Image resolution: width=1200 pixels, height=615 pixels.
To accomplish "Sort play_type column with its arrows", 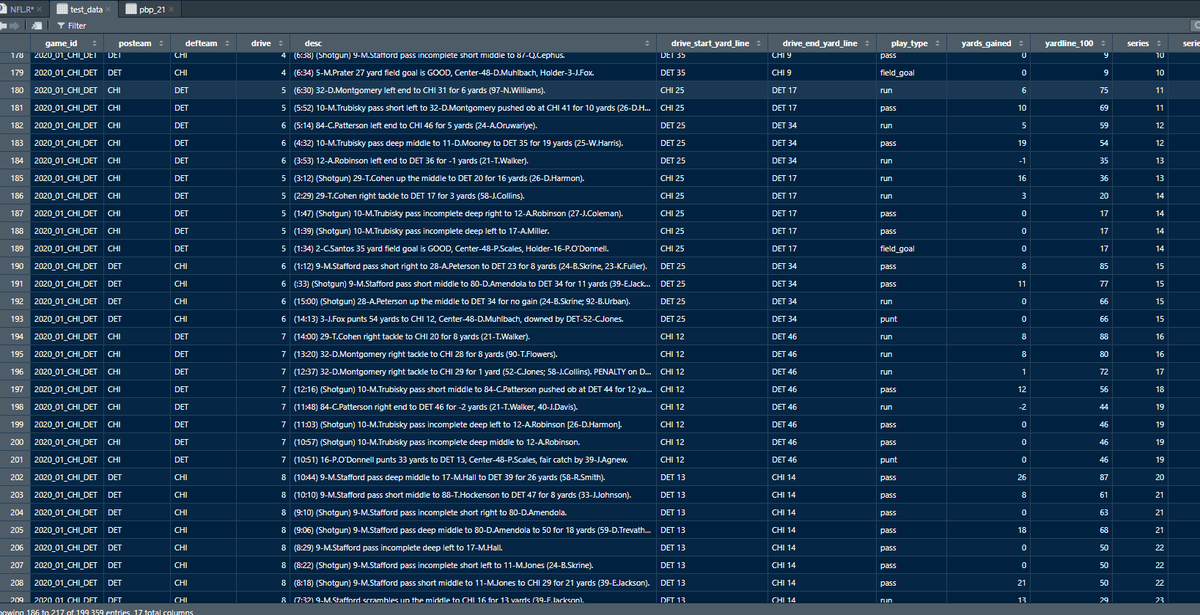I will coord(939,44).
